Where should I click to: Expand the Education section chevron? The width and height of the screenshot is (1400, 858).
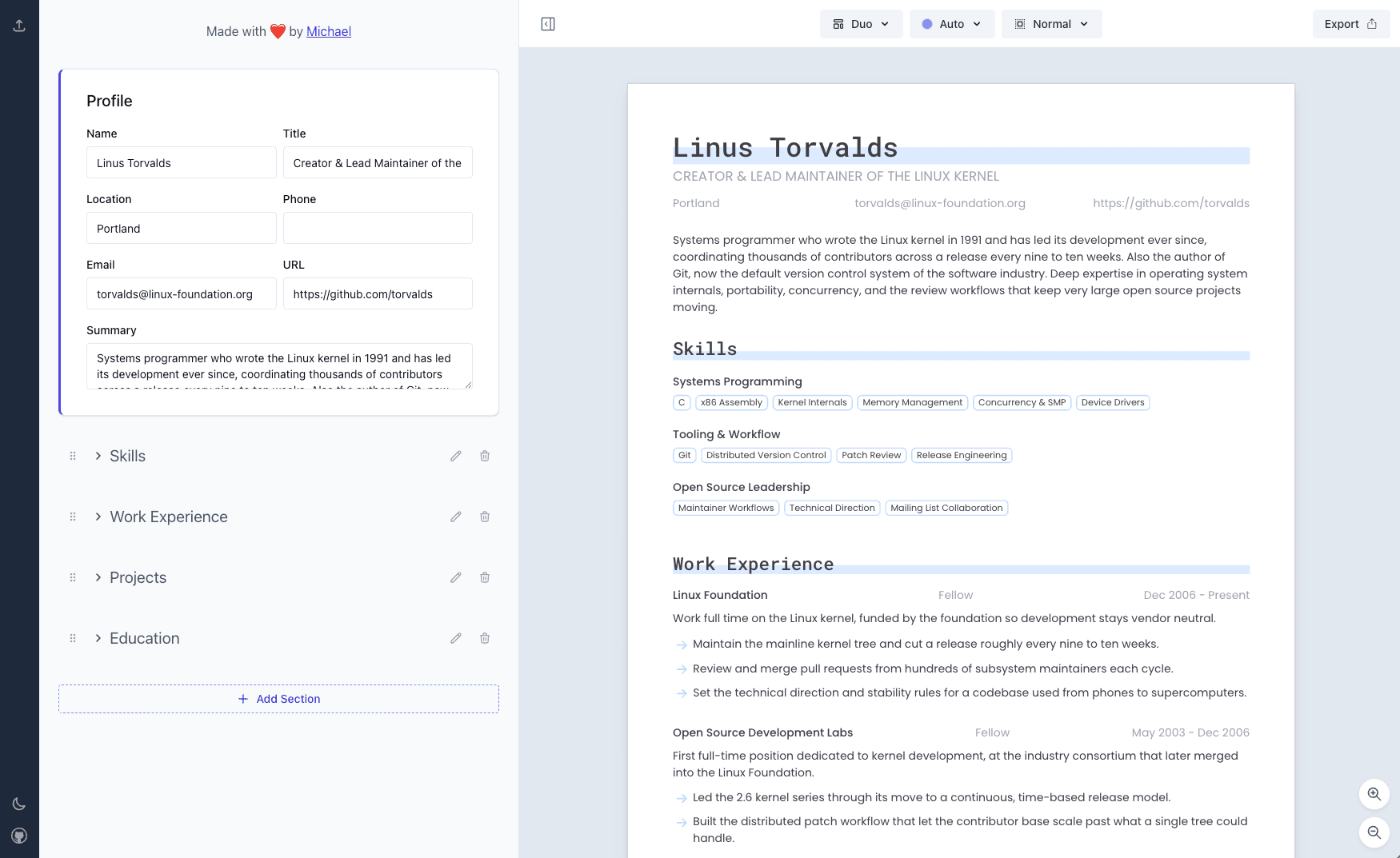coord(98,638)
